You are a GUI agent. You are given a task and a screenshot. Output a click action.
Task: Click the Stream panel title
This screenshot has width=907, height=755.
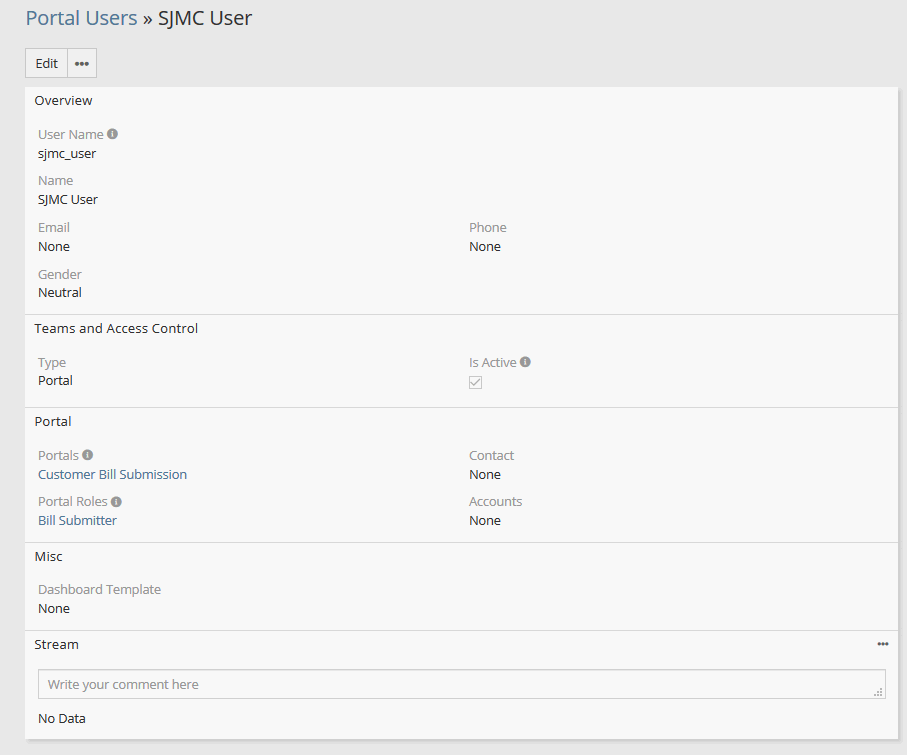coord(56,644)
